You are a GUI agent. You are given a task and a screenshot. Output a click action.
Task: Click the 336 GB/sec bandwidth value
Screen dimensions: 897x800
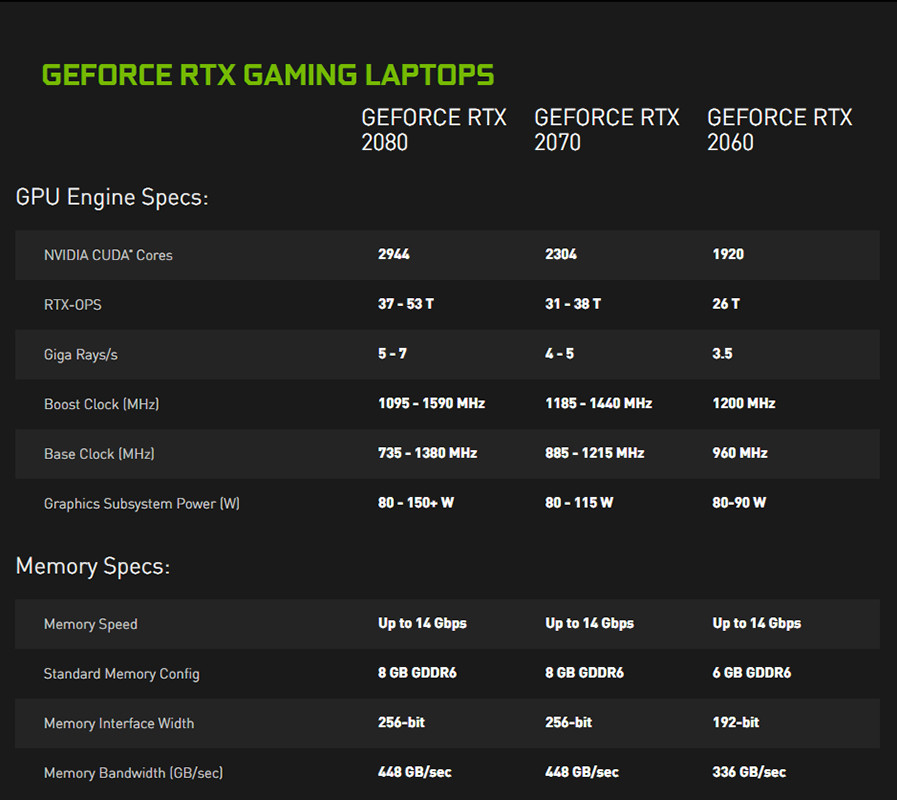[749, 772]
